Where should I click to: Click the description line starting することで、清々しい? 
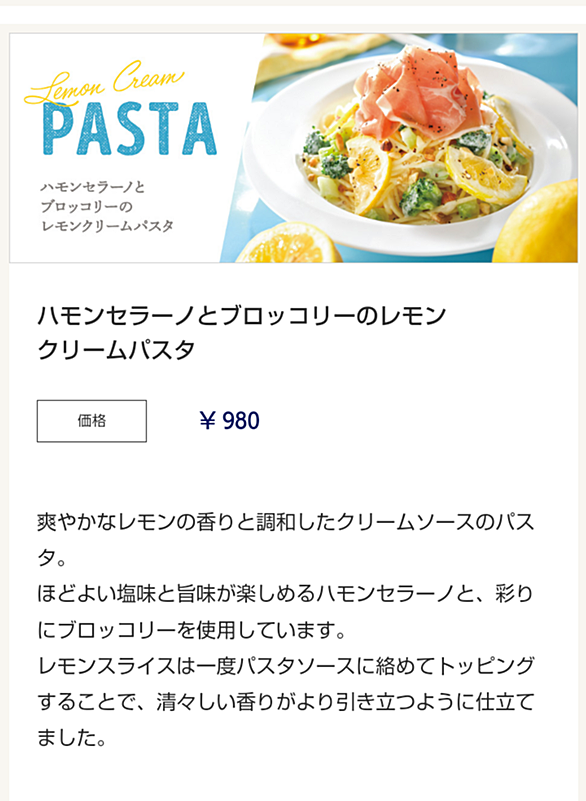coord(286,702)
